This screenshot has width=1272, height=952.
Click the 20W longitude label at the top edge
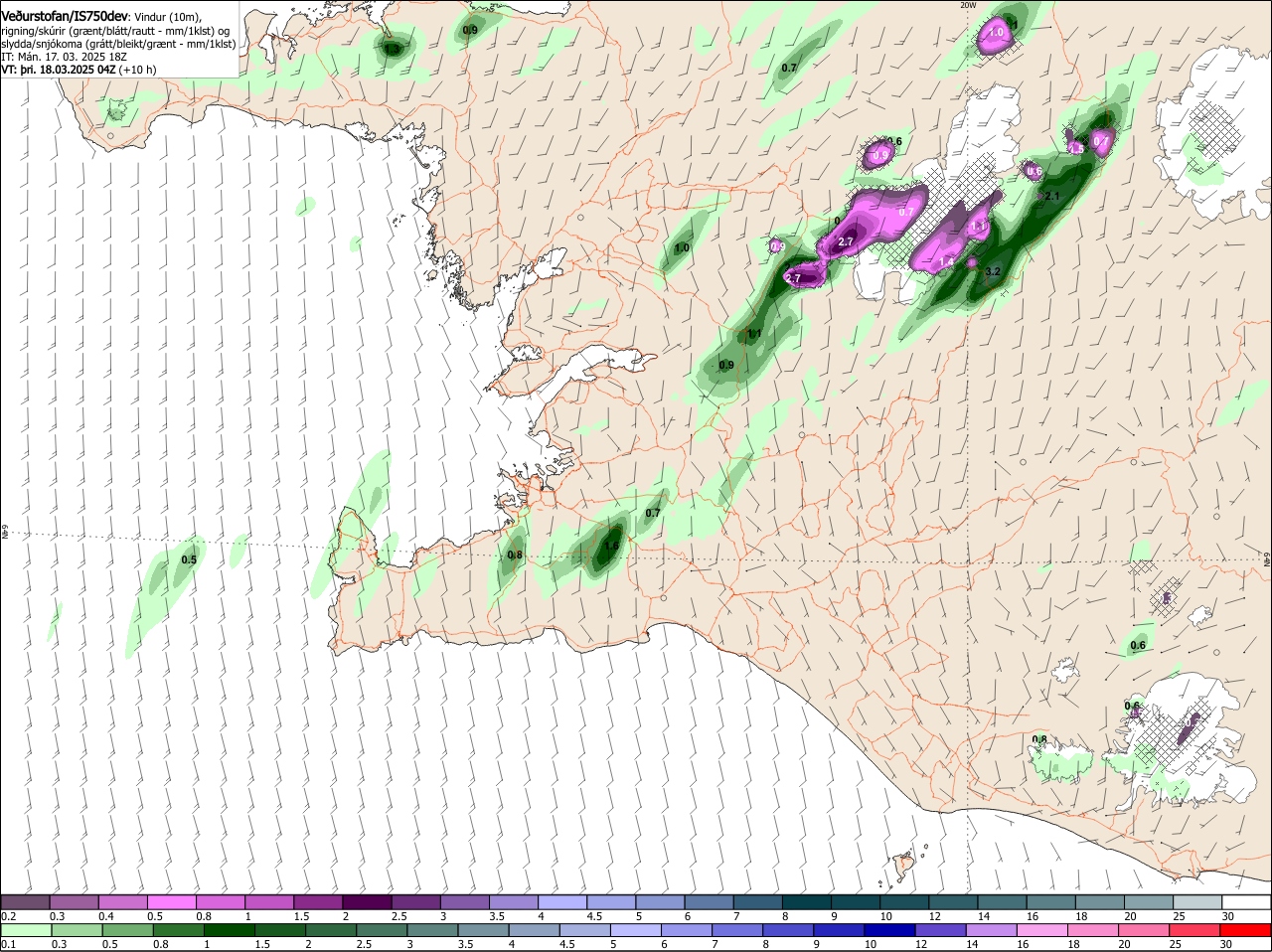[x=969, y=5]
